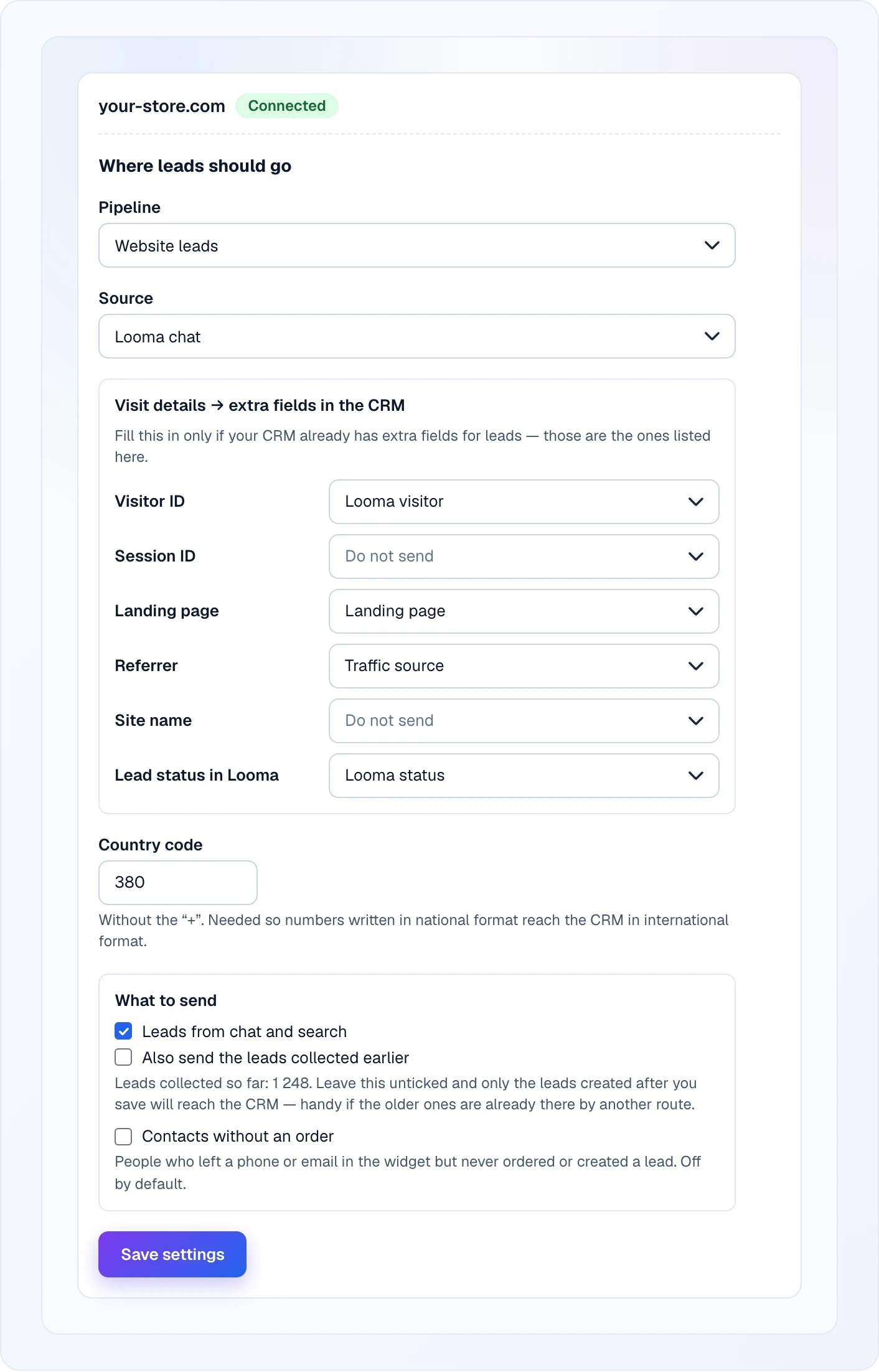Enable Also send the leads collected earlier

(x=123, y=1058)
